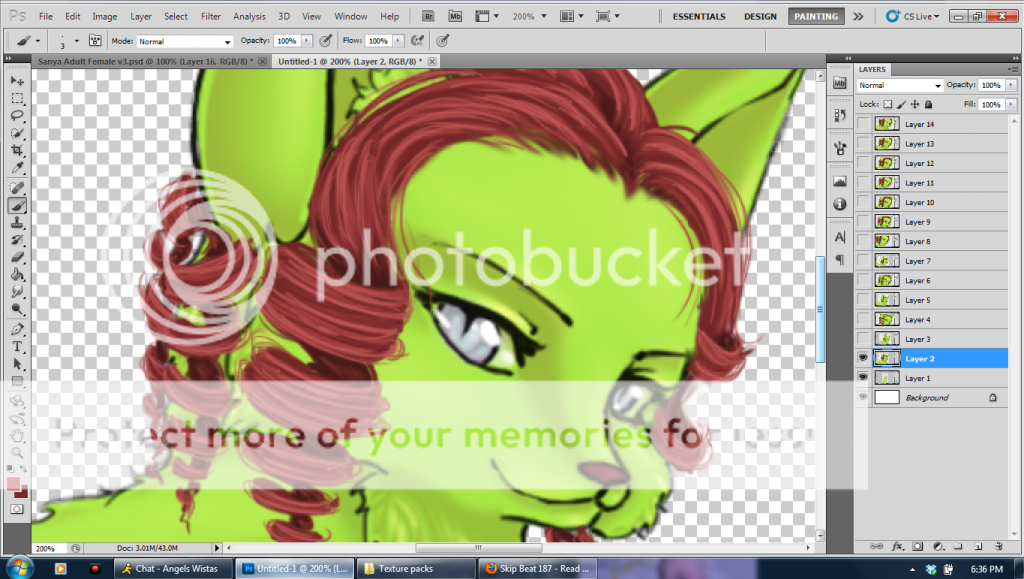
Task: Open the 200% zoom level dropdown
Action: (528, 17)
